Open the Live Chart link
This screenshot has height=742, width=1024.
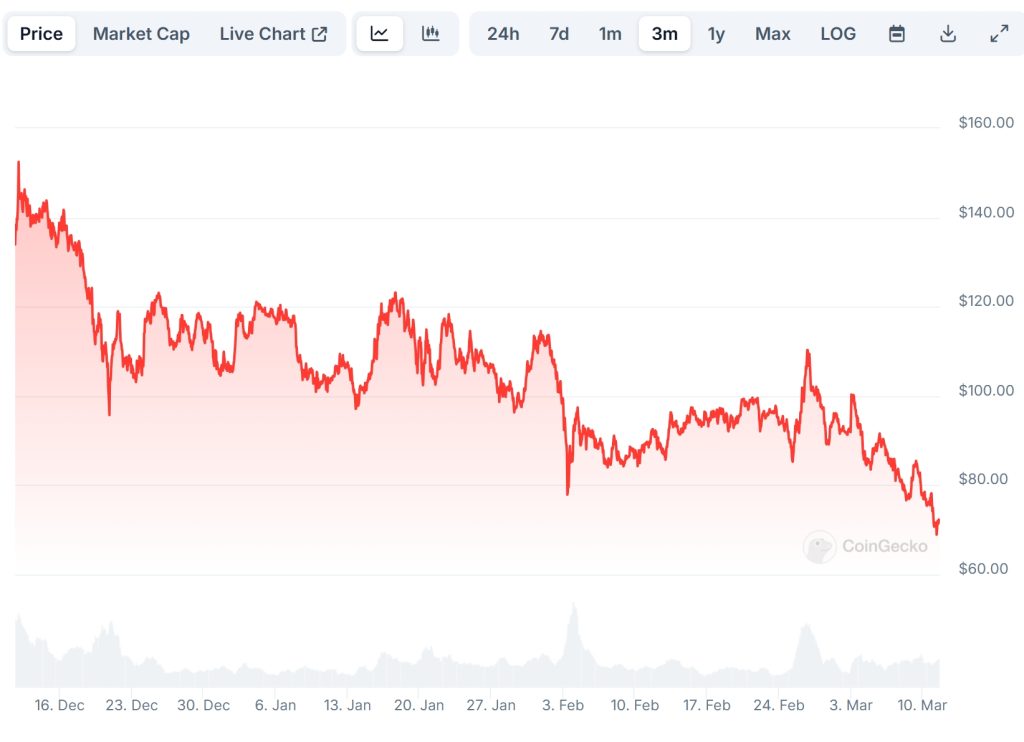262,33
